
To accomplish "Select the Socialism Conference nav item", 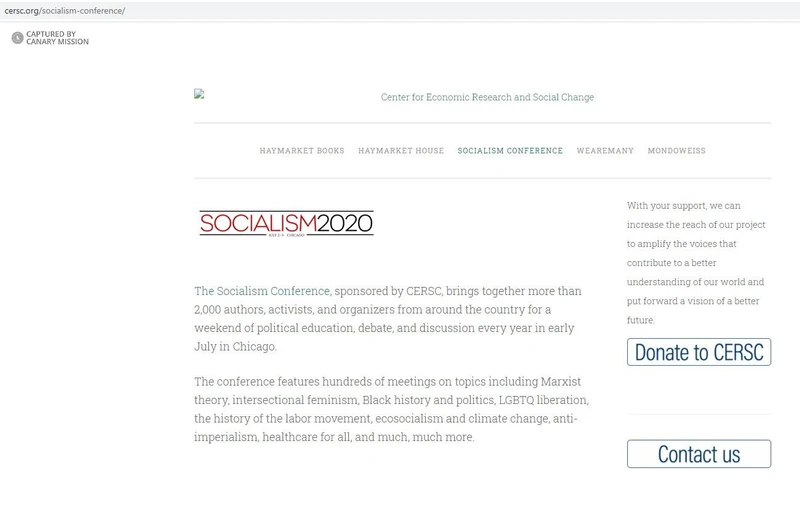I will click(x=510, y=151).
